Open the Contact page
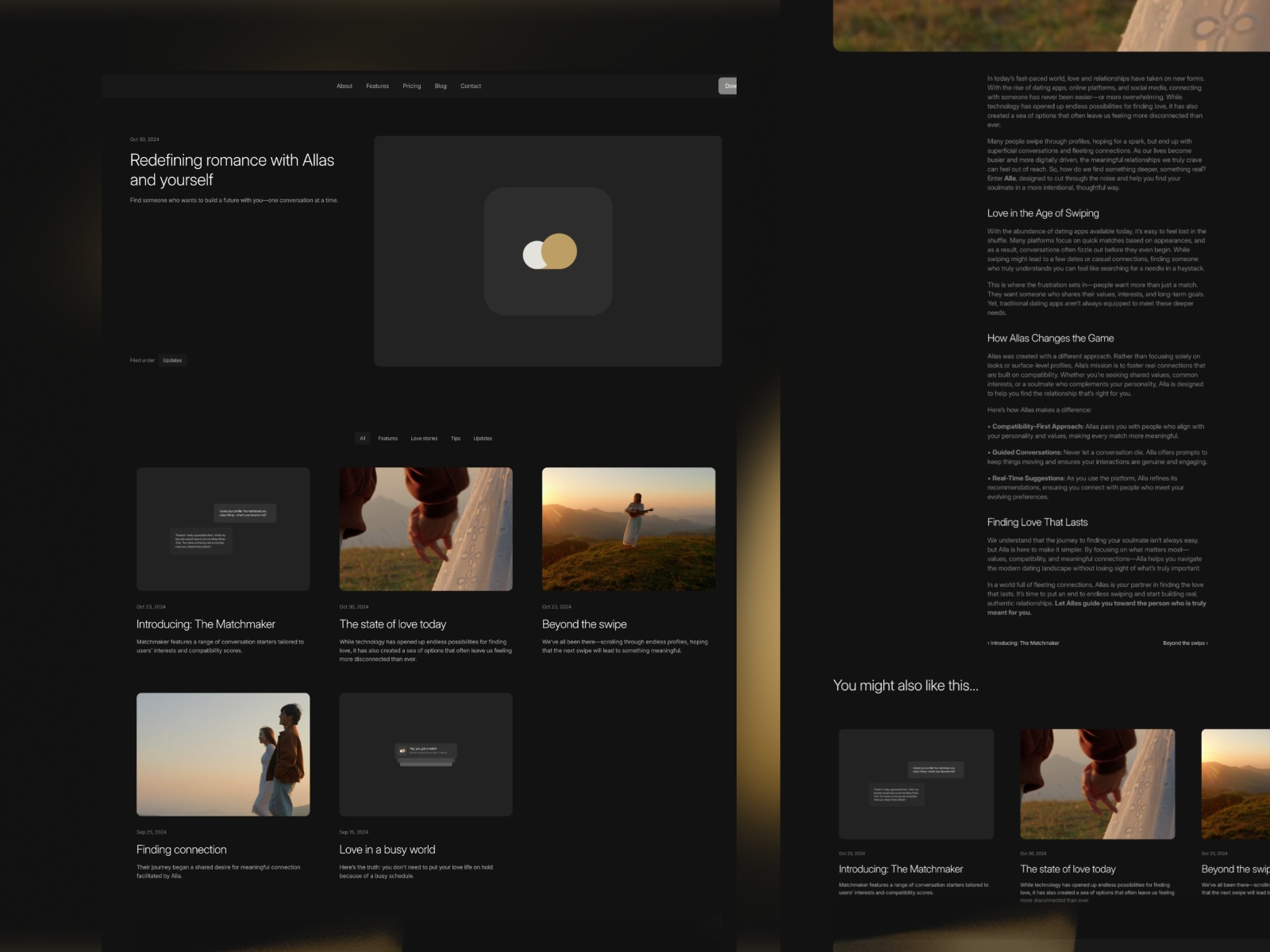 471,85
